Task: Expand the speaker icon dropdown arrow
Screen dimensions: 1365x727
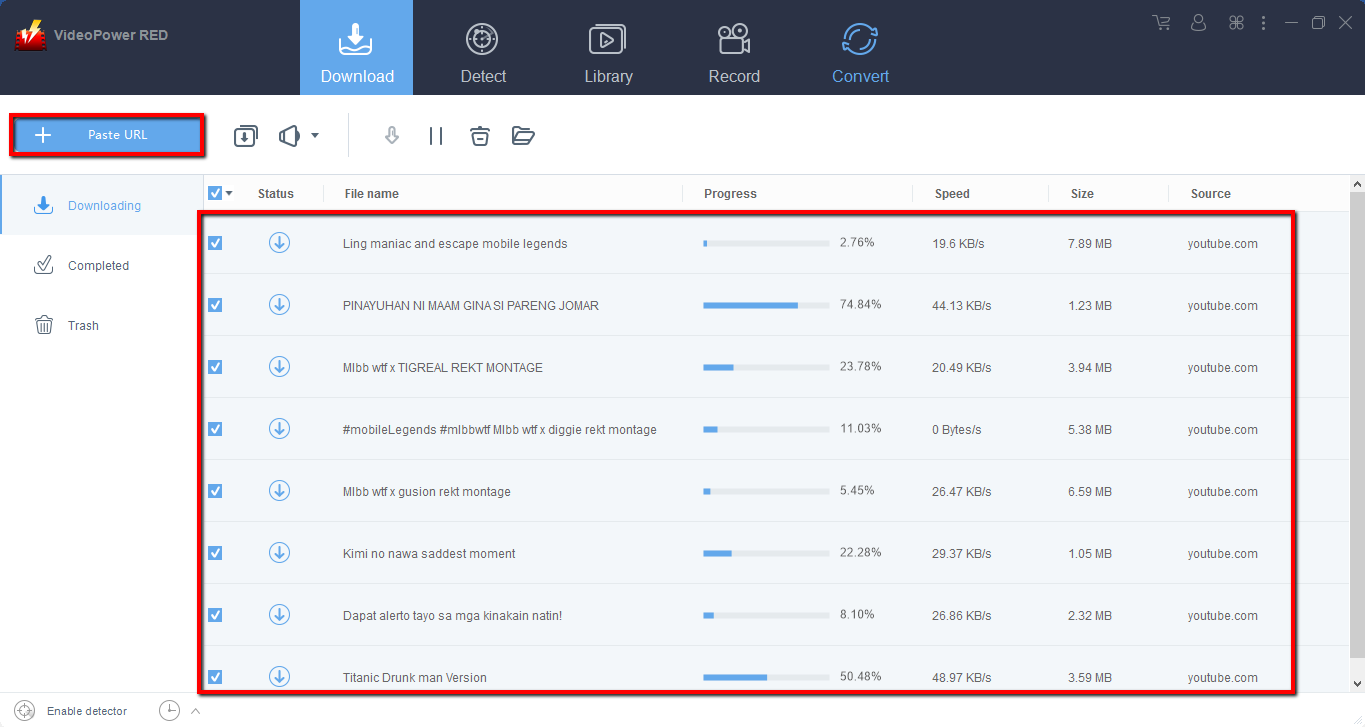Action: pyautogui.click(x=315, y=136)
